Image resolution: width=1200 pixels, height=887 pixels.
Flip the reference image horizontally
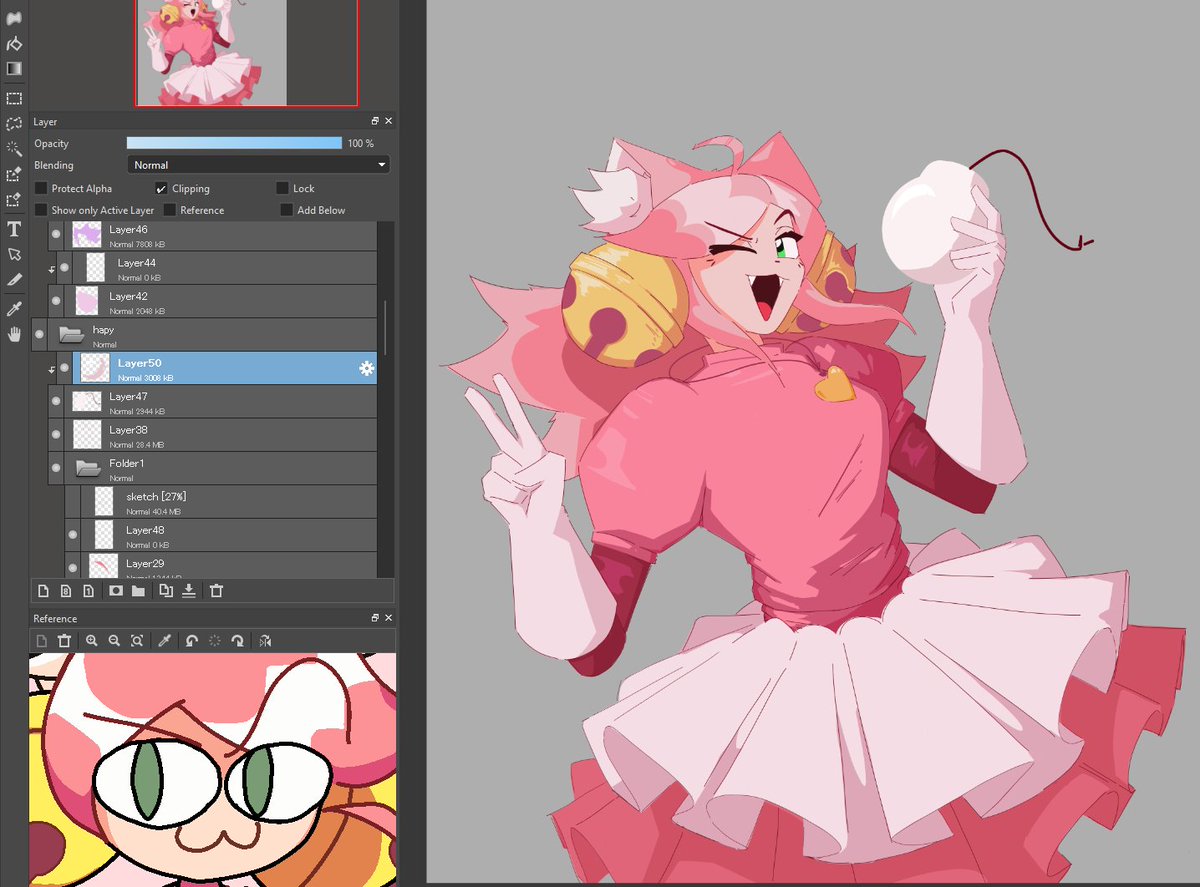tap(265, 641)
